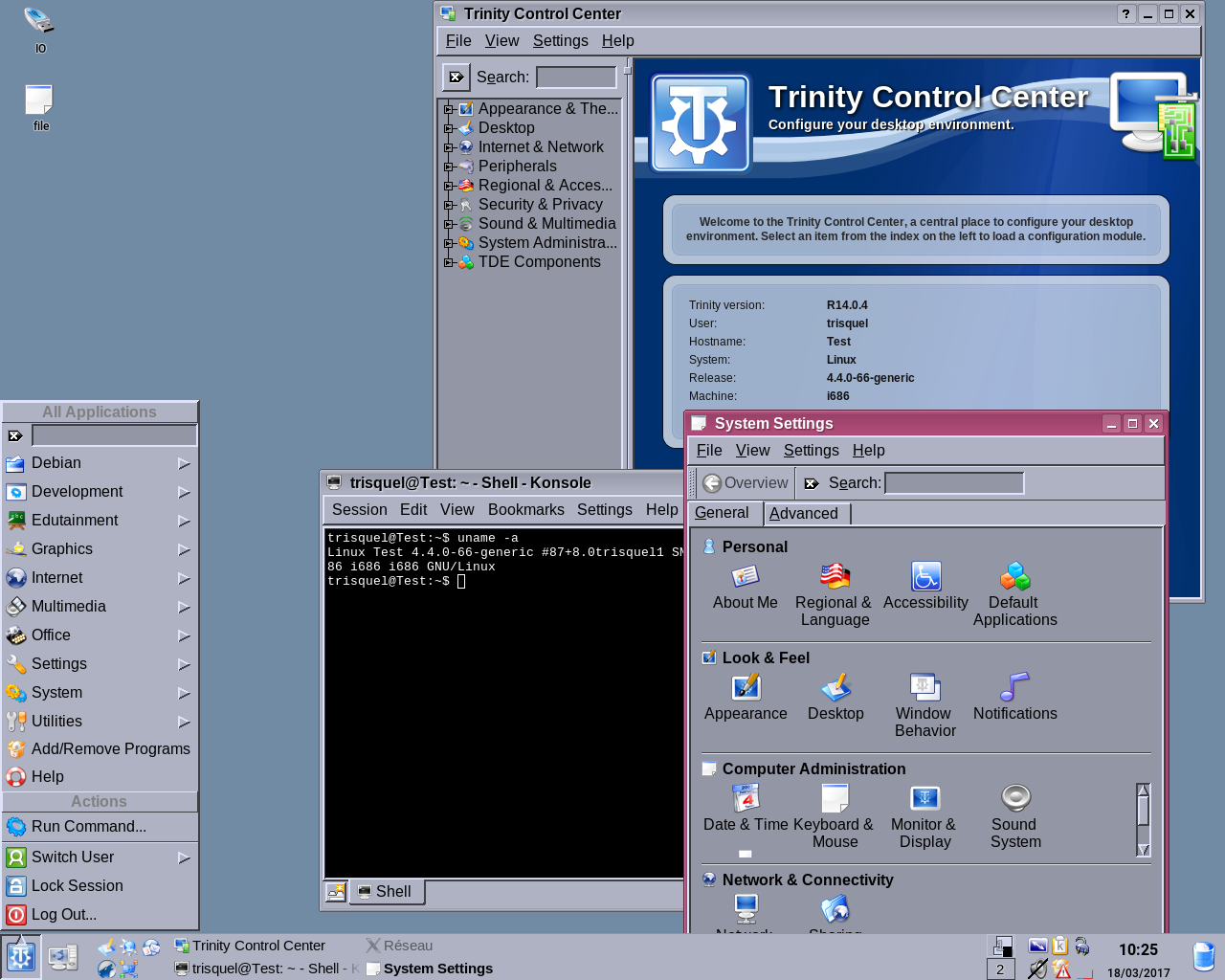Click the network plug tray icon
Screen dimensions: 1225x980
point(1082,946)
